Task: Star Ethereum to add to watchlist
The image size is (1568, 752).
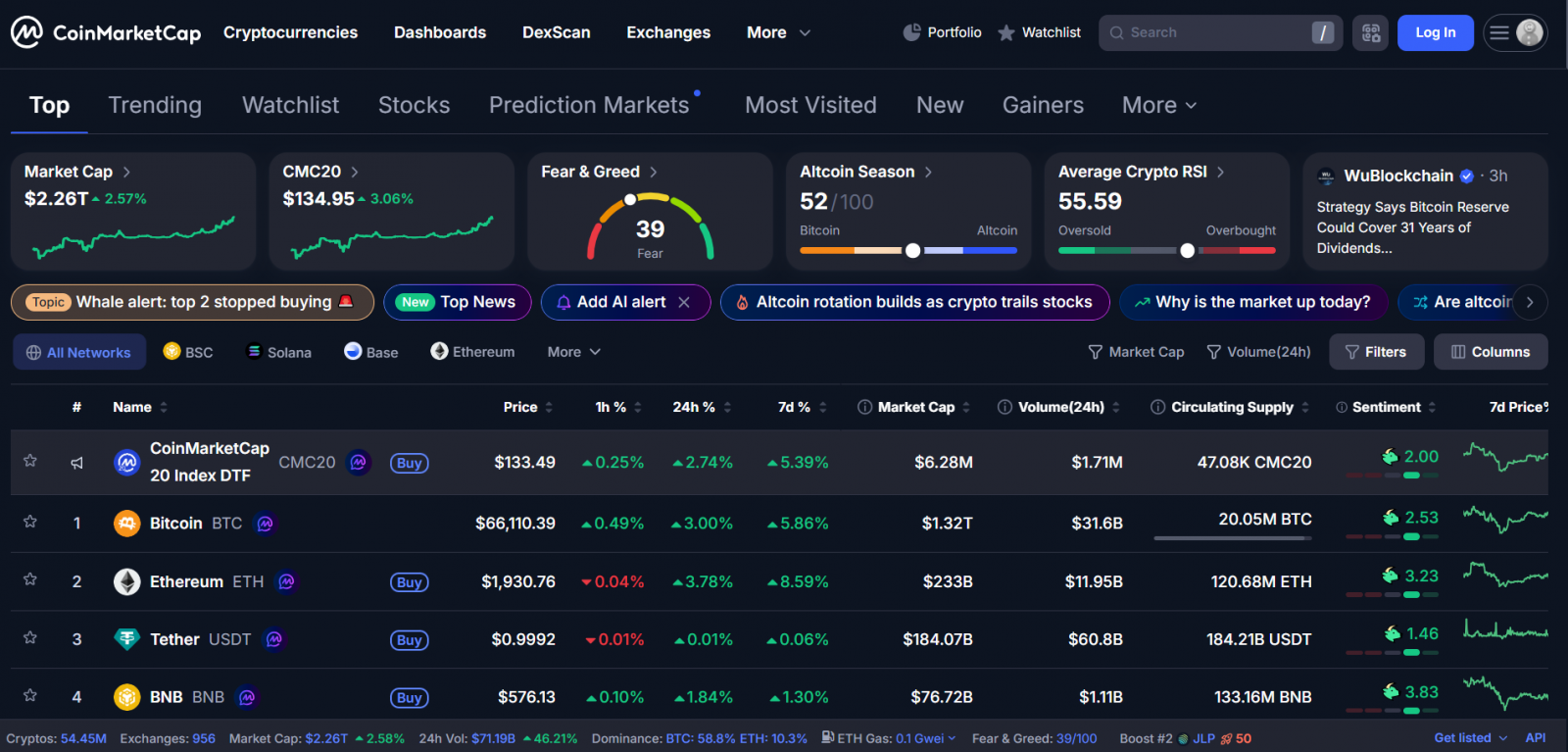Action: (x=30, y=579)
